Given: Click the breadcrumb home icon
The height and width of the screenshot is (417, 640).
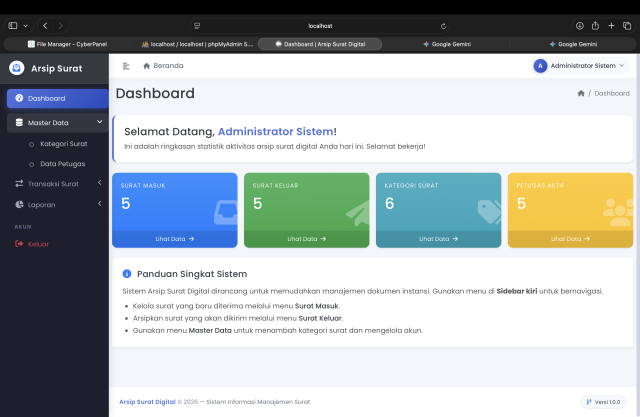Looking at the screenshot, I should click(x=581, y=93).
